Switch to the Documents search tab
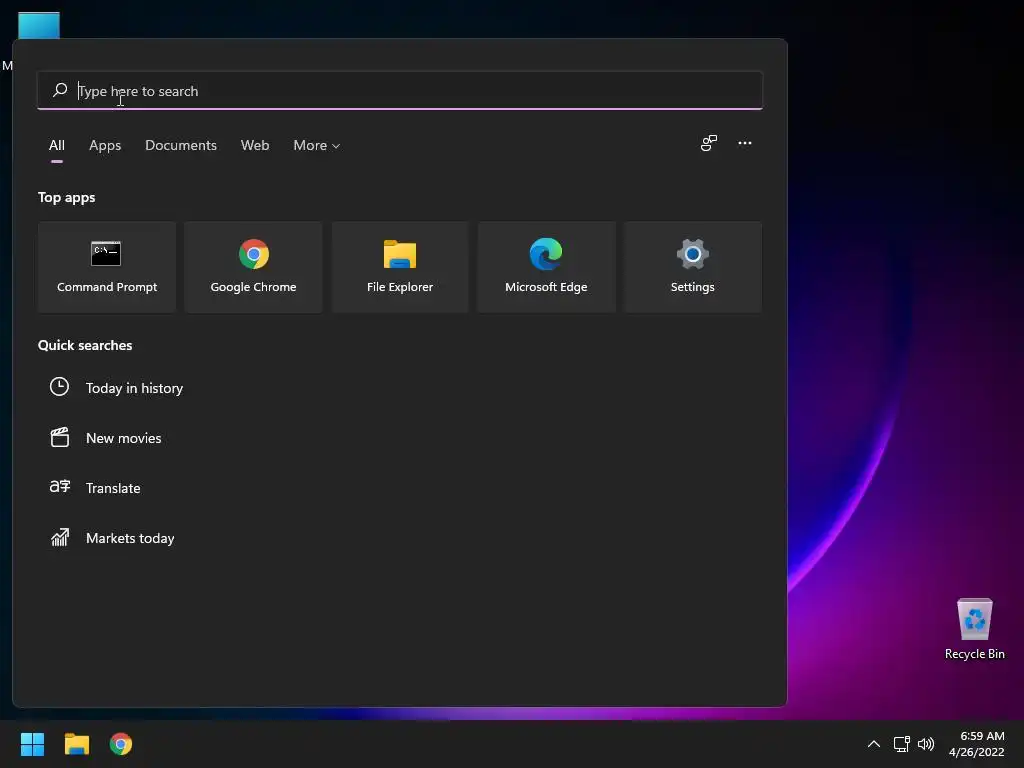Viewport: 1024px width, 768px height. (x=181, y=145)
